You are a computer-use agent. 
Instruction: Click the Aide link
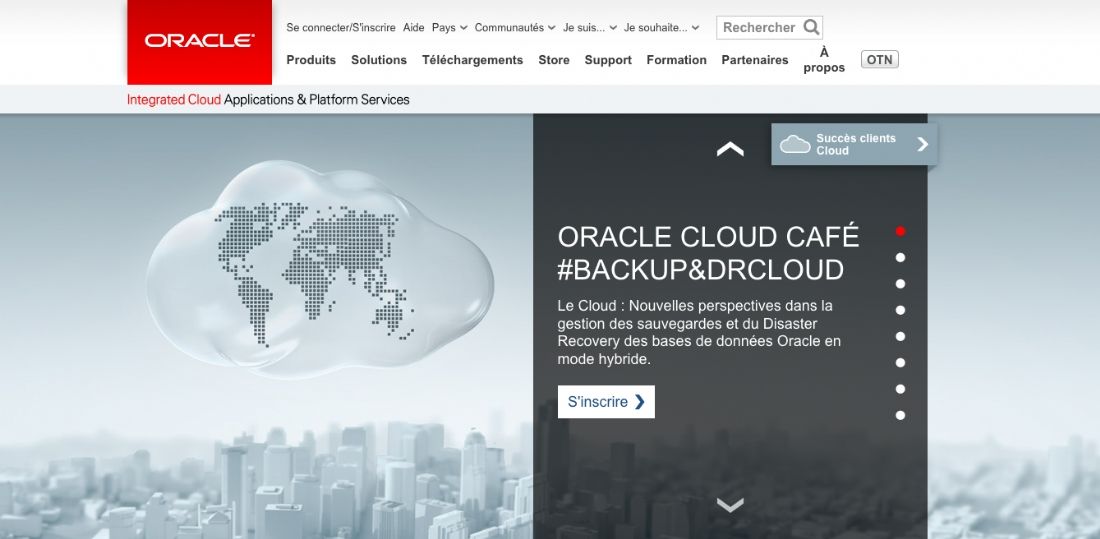point(413,27)
